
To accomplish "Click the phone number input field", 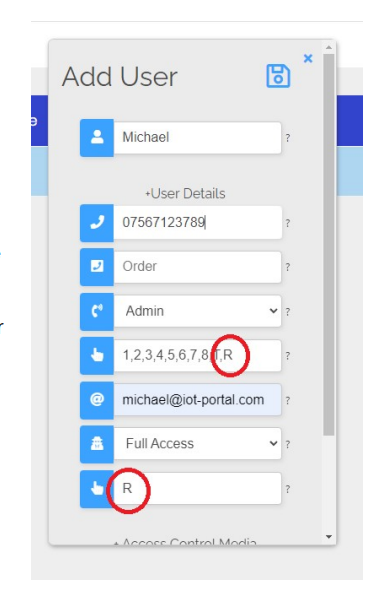I will click(197, 222).
